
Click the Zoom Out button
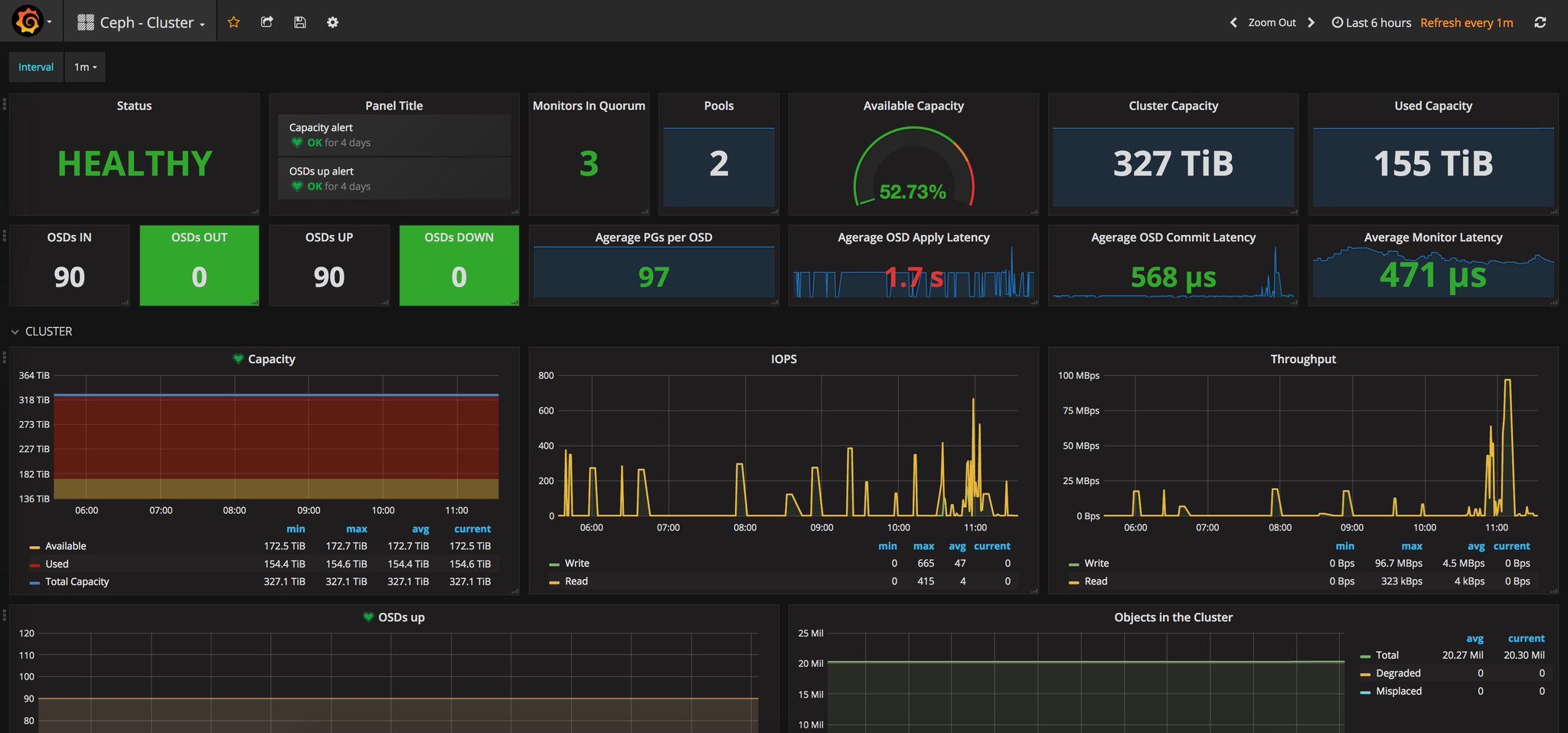point(1272,22)
